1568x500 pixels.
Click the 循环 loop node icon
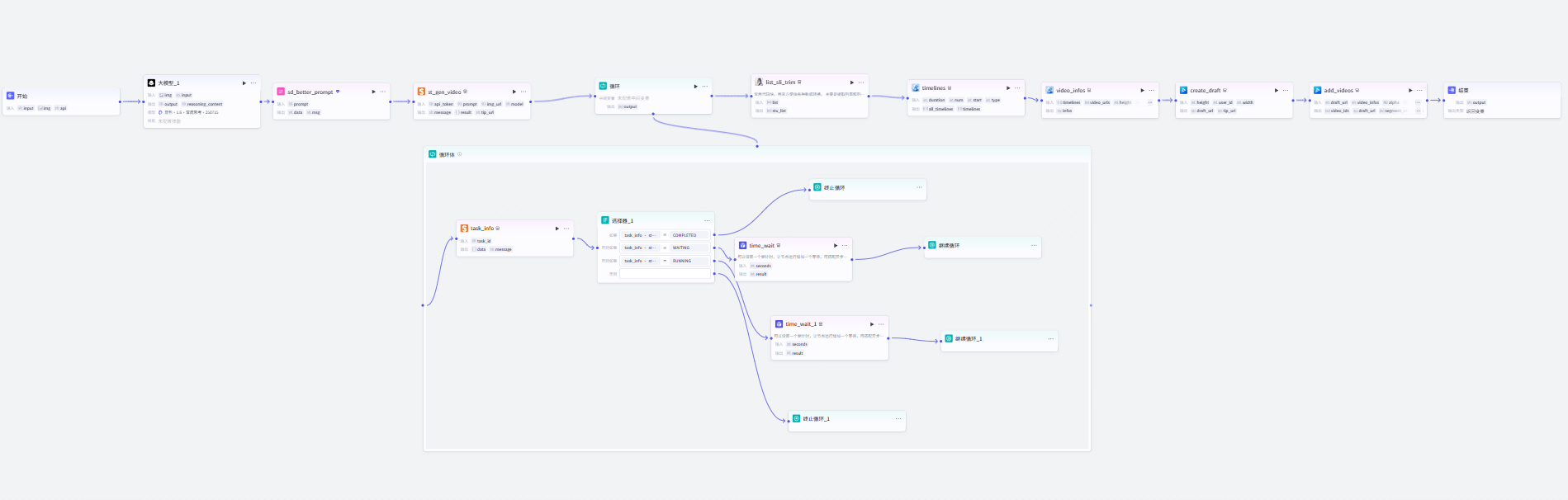(603, 86)
